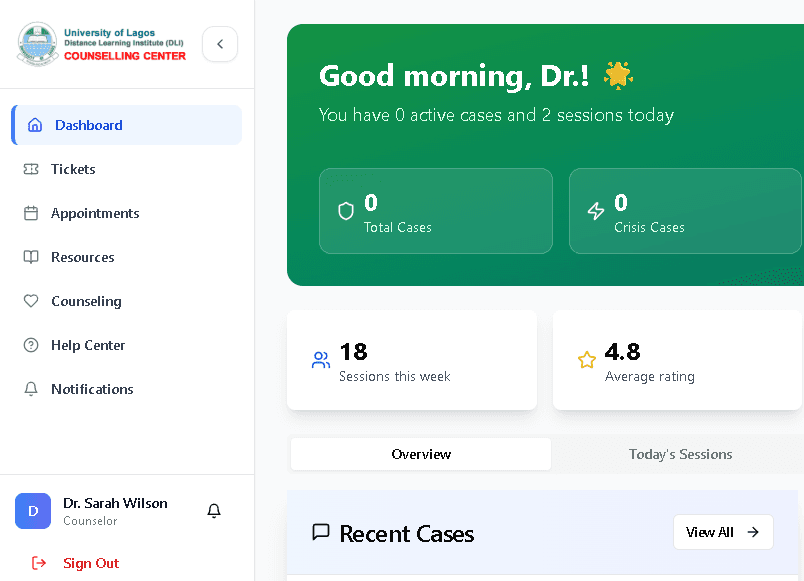The image size is (804, 581).
Task: Click the Appointments calendar icon
Action: (x=31, y=213)
